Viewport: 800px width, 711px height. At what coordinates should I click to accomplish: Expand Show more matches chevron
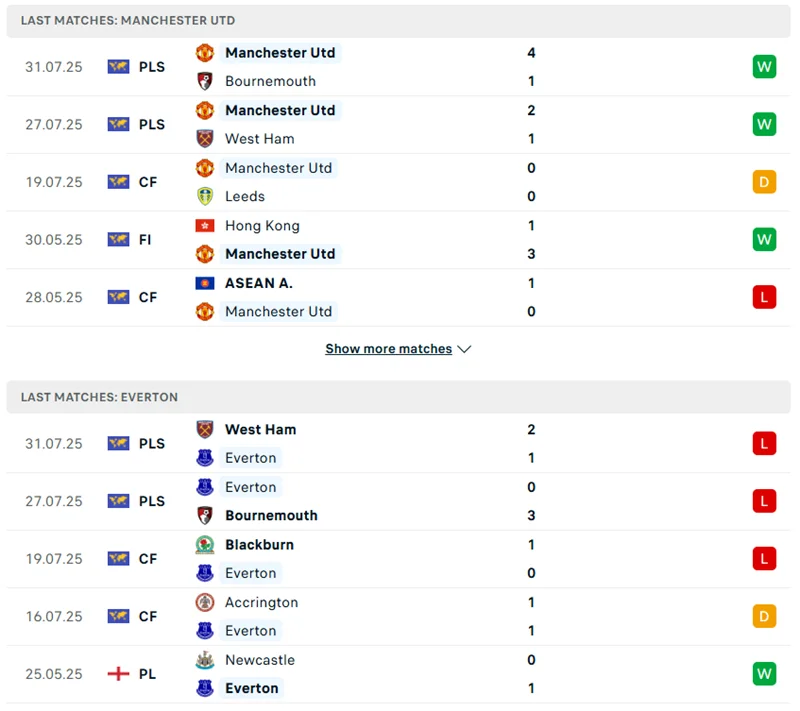click(464, 349)
